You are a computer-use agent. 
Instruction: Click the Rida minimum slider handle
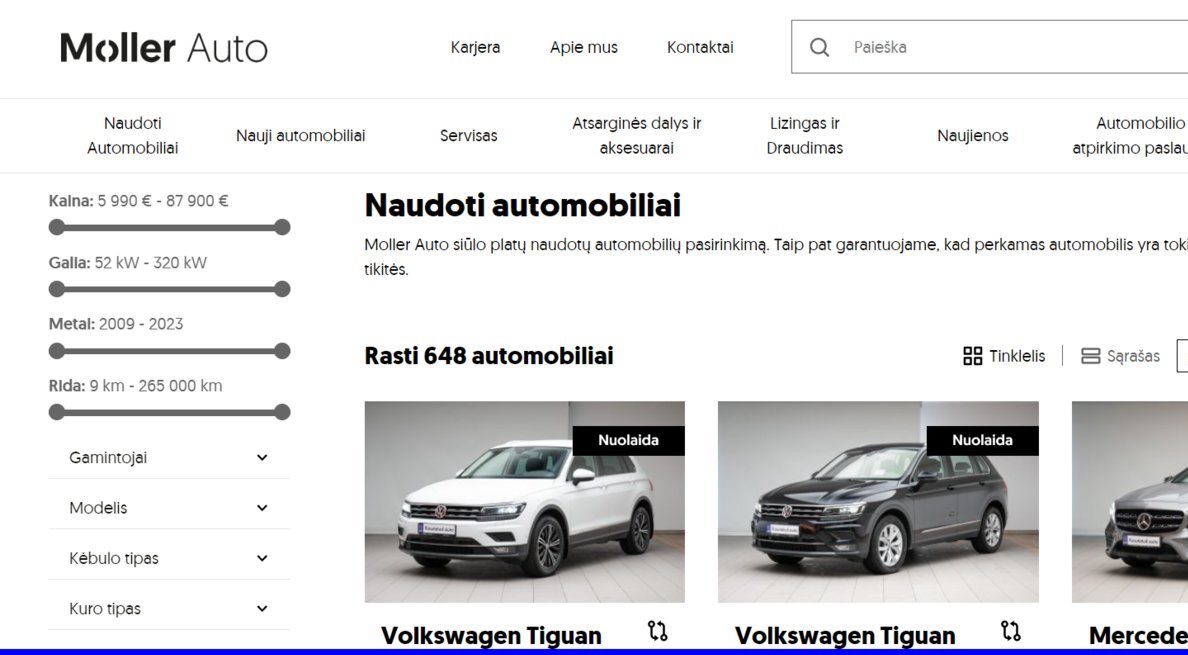coord(57,412)
